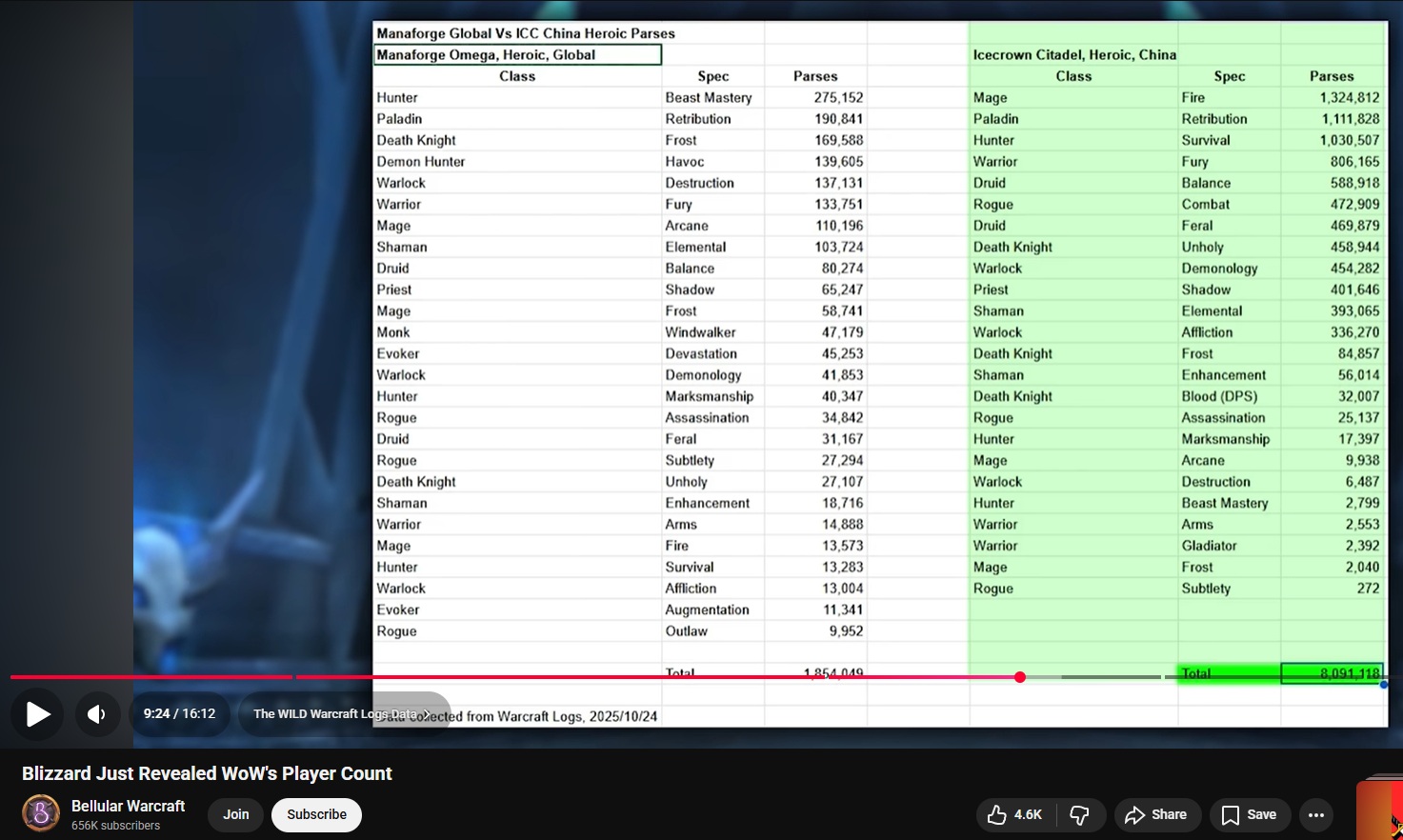1403x840 pixels.
Task: Select the 1,111,828 parses value
Action: pyautogui.click(x=1350, y=118)
